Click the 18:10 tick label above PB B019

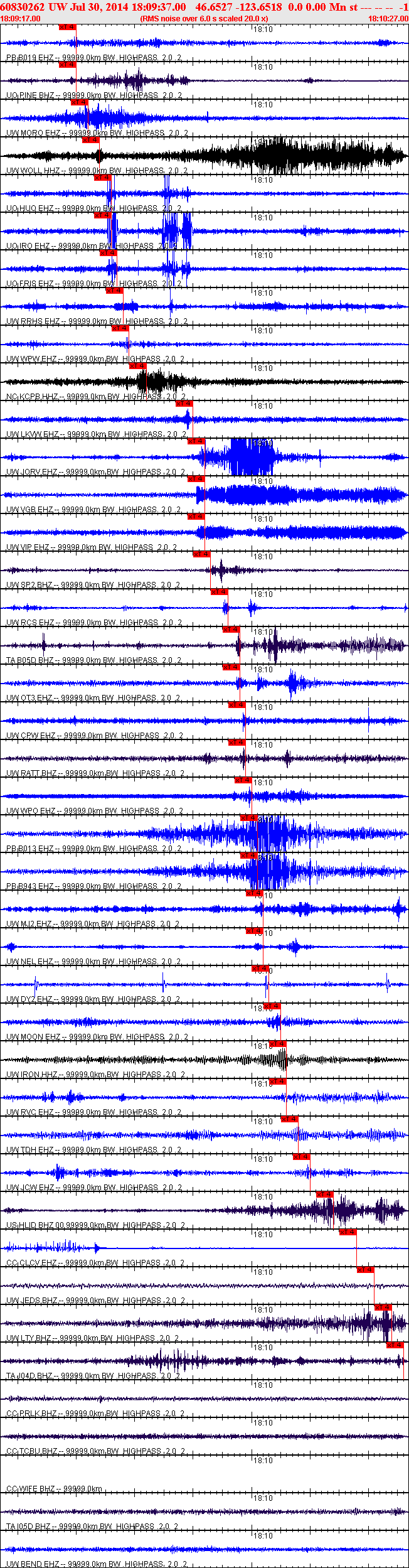[x=263, y=30]
